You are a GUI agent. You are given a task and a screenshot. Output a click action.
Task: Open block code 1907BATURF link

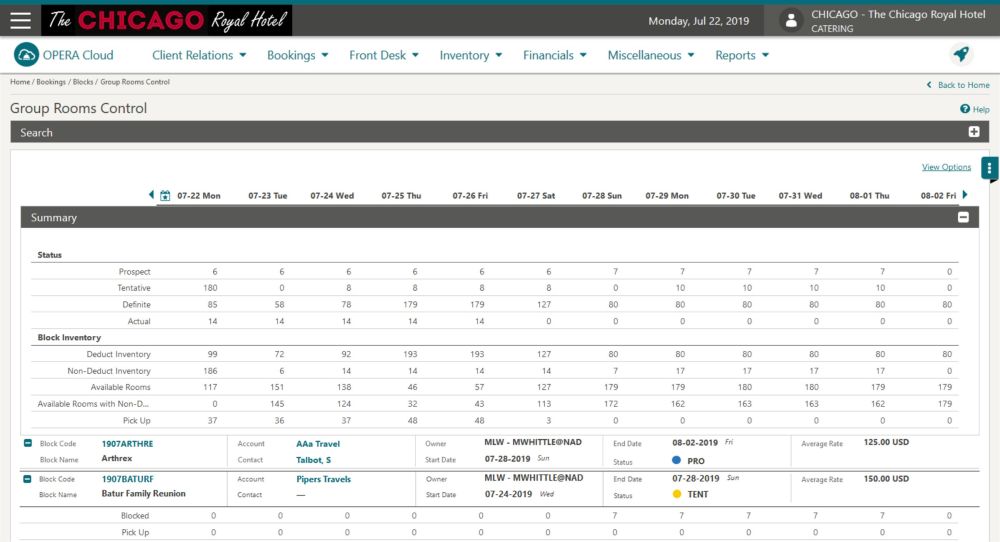coord(128,479)
